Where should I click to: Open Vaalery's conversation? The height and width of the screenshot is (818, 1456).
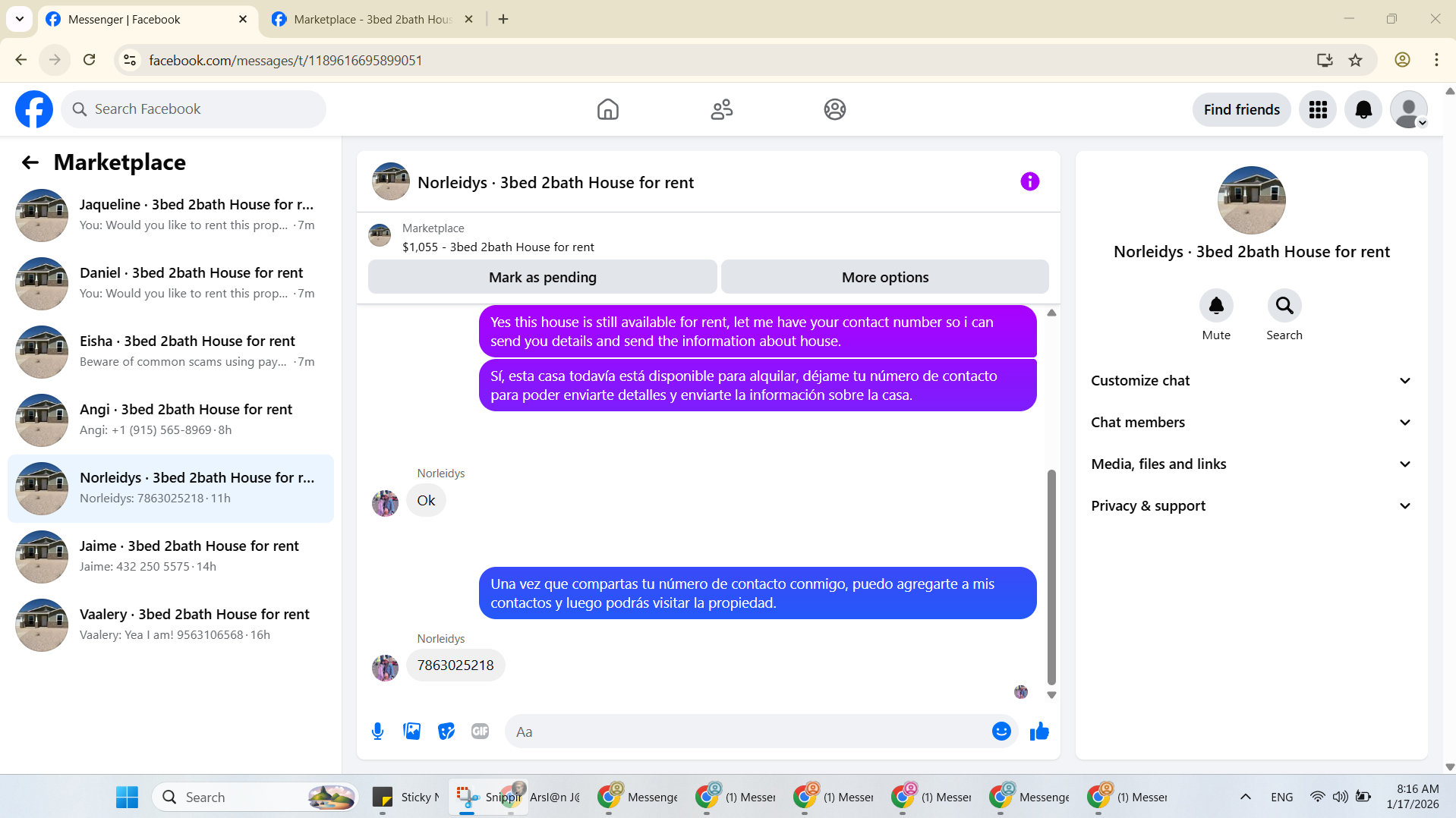click(171, 625)
